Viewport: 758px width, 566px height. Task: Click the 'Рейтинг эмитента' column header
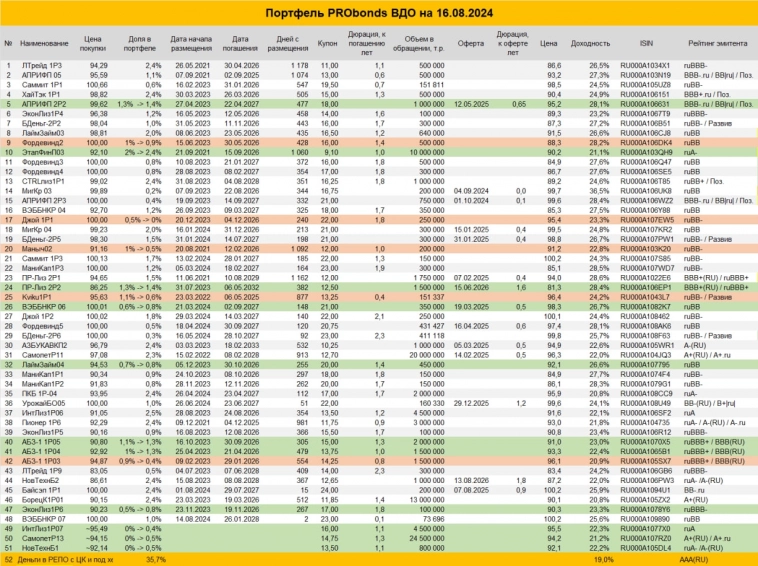tap(718, 44)
